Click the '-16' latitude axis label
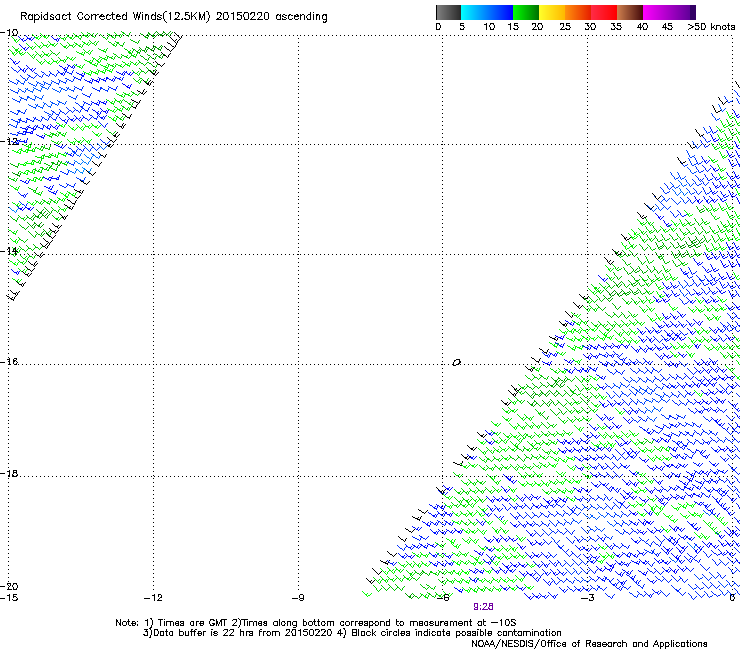 click(x=9, y=362)
